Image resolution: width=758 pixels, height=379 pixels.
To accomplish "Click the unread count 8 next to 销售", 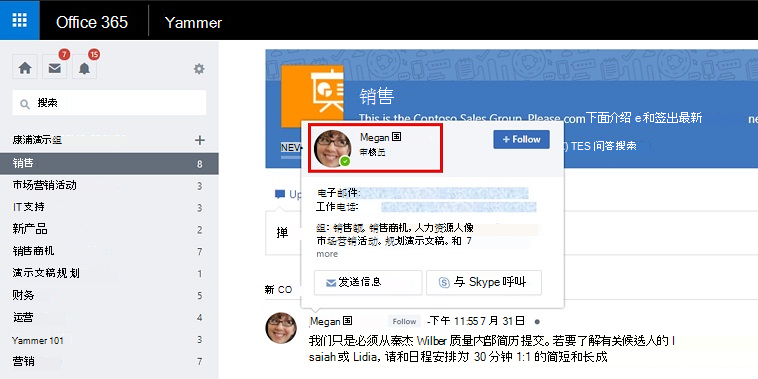I will pos(199,164).
